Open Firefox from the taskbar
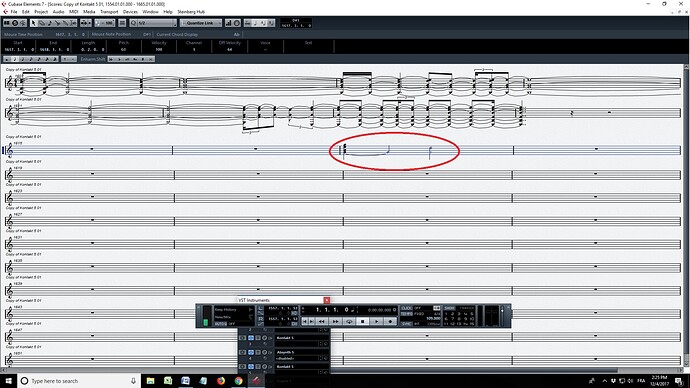This screenshot has height=388, width=690. pos(220,381)
